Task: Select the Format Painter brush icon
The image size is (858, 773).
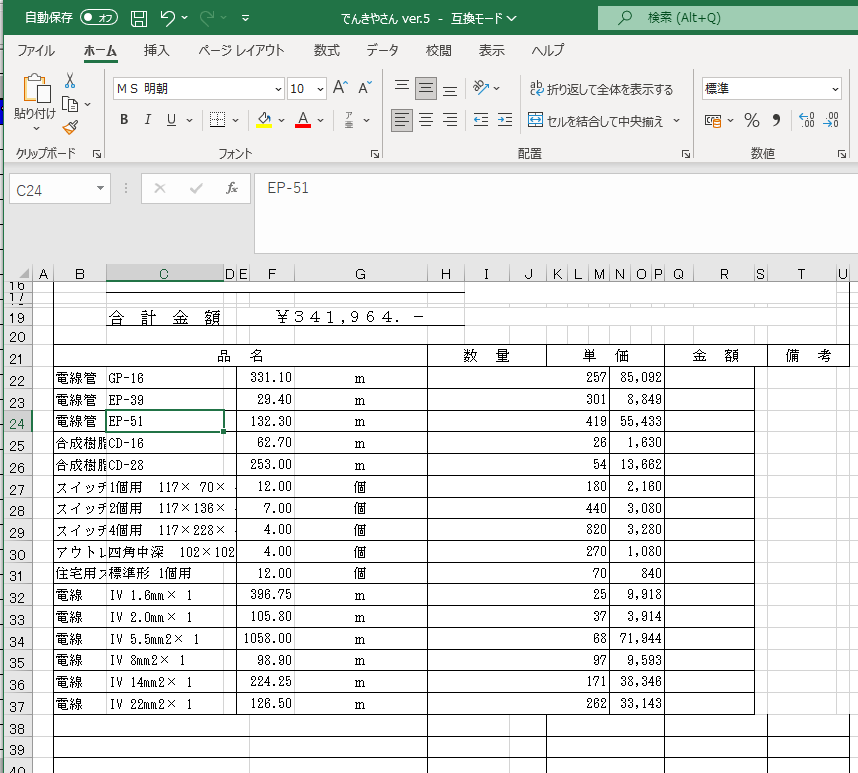Action: [70, 127]
